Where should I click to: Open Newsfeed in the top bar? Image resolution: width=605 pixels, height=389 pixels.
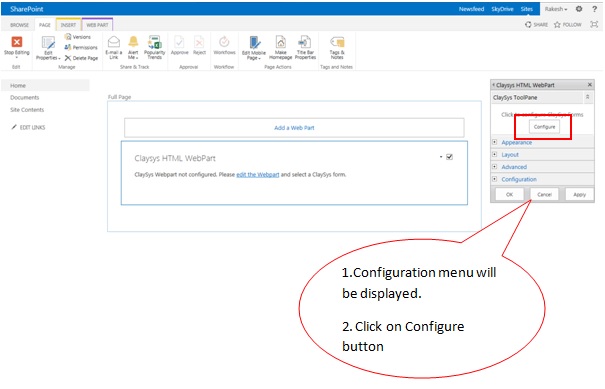[471, 9]
